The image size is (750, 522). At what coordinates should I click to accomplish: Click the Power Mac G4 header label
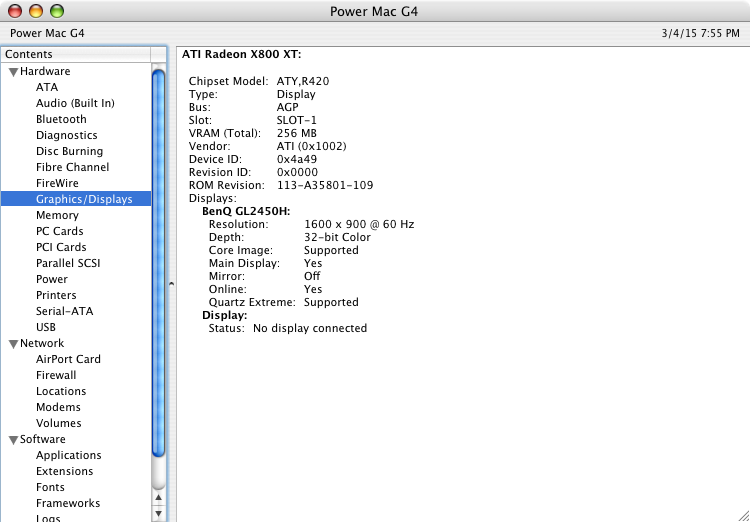[47, 33]
